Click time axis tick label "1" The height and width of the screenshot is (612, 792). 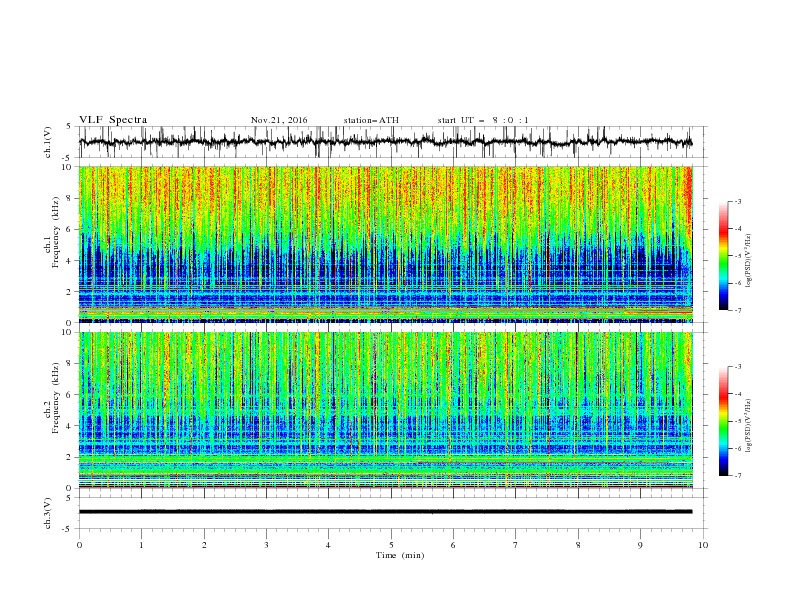click(x=141, y=545)
